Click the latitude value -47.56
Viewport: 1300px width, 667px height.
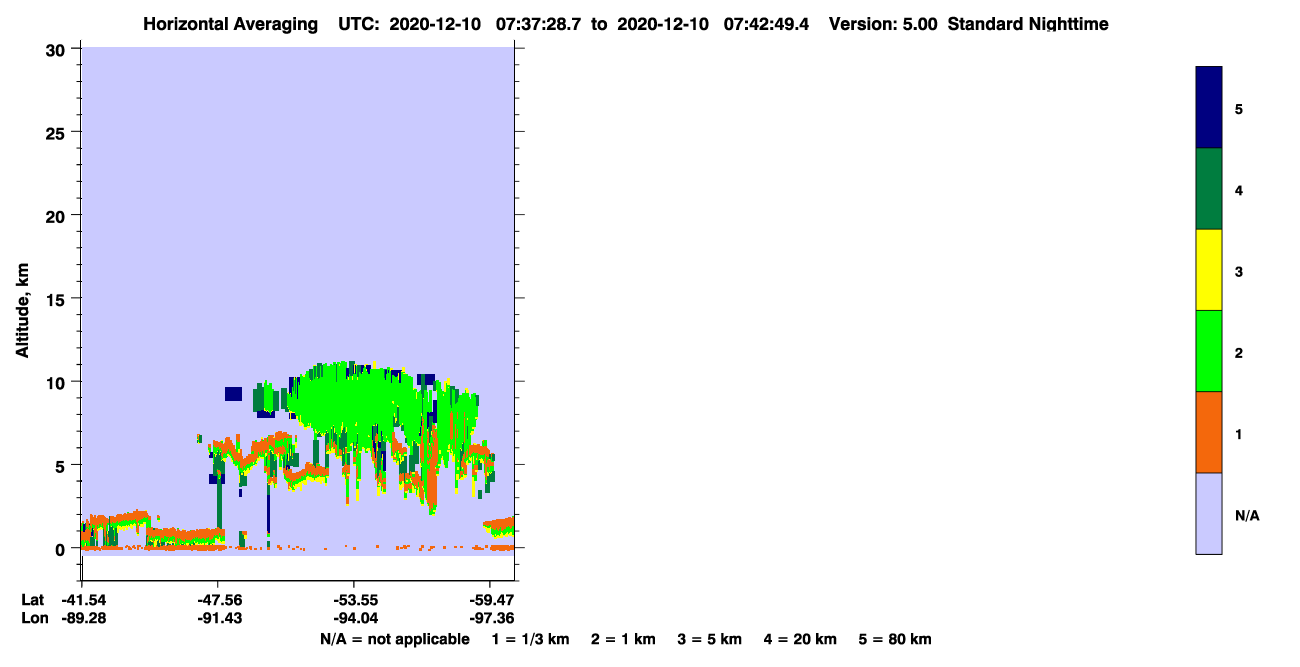pos(218,600)
